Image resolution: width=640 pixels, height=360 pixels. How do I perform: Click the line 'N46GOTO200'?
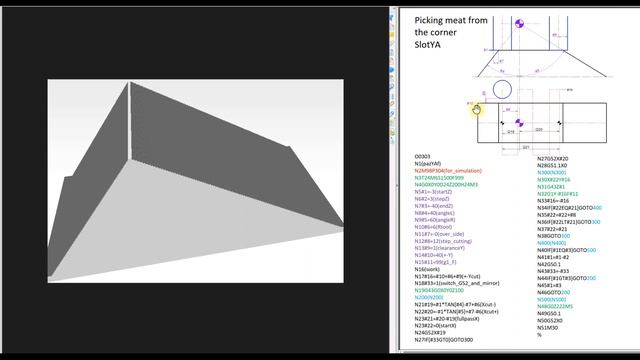pyautogui.click(x=553, y=293)
